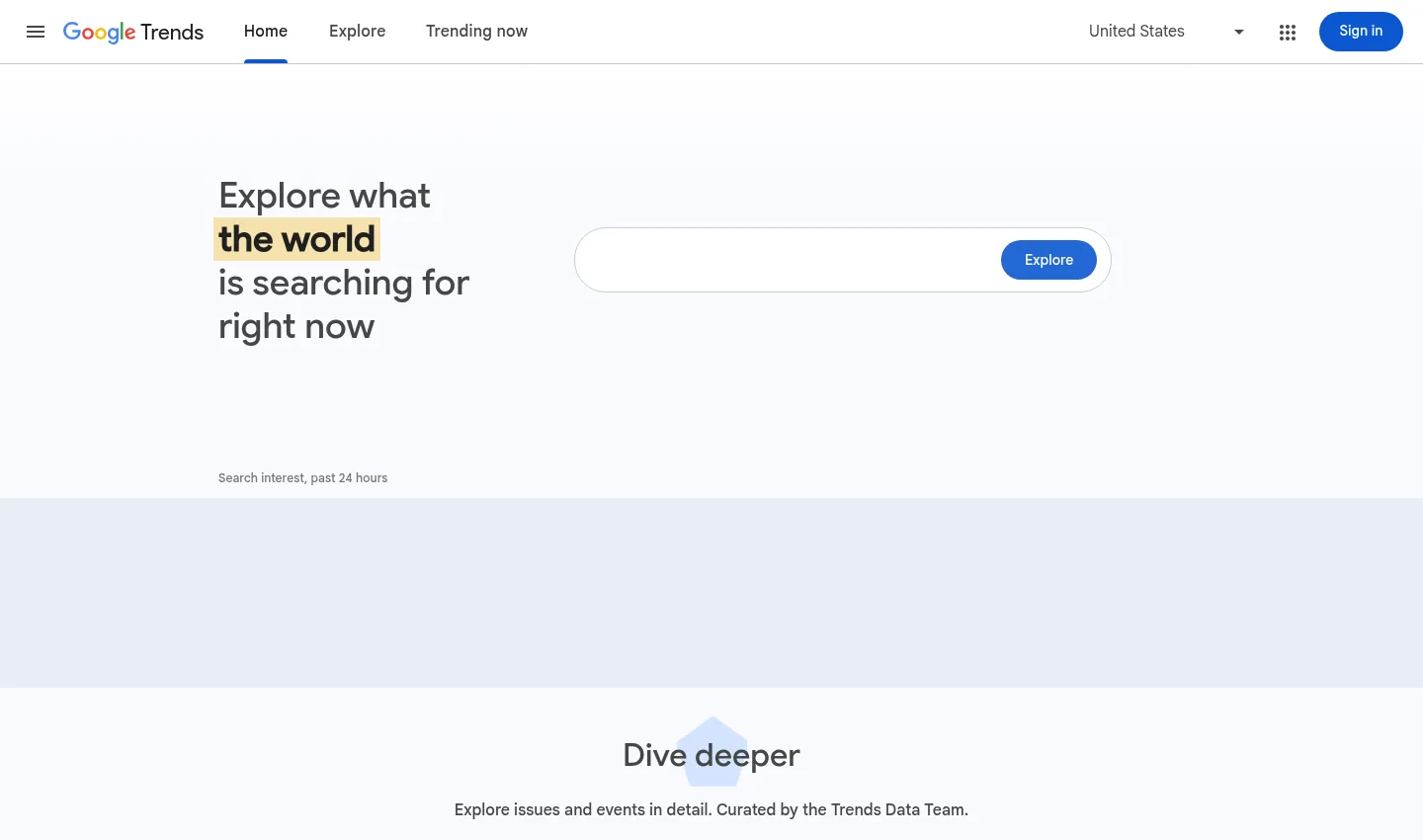Click the highlighted 'the world' text
Viewport: 1423px width, 840px height.
pos(296,239)
